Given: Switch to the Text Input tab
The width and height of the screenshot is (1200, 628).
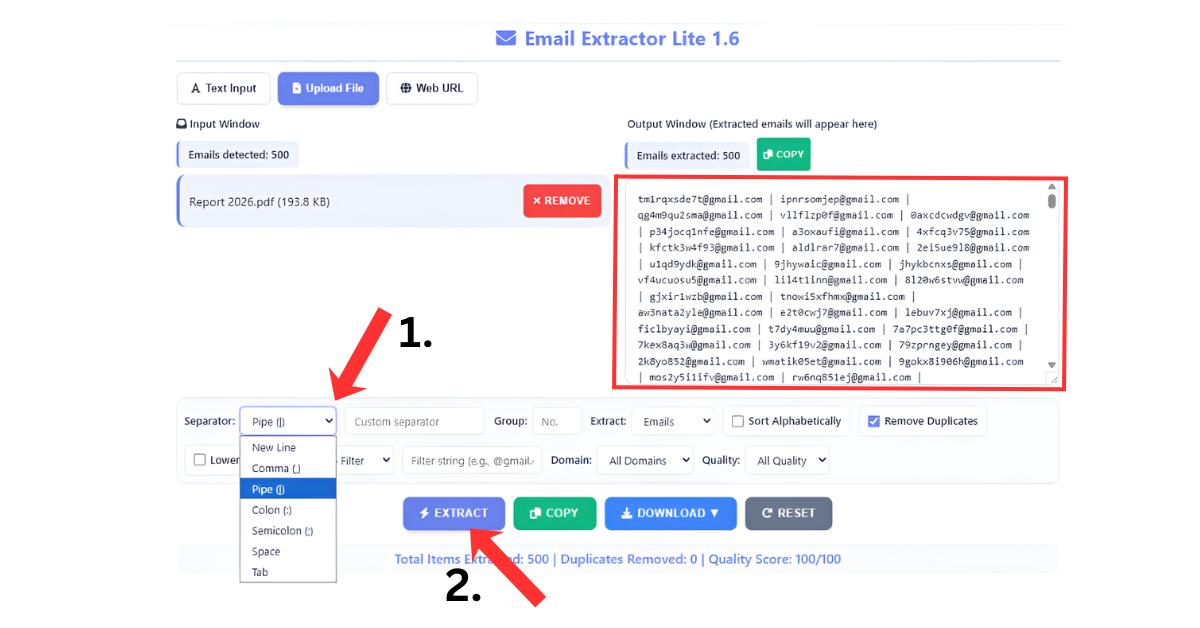Looking at the screenshot, I should pyautogui.click(x=224, y=88).
